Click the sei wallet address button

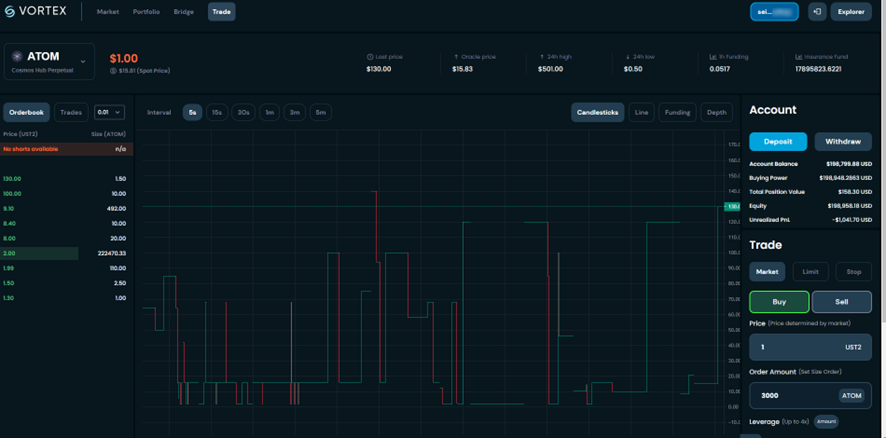tap(774, 12)
